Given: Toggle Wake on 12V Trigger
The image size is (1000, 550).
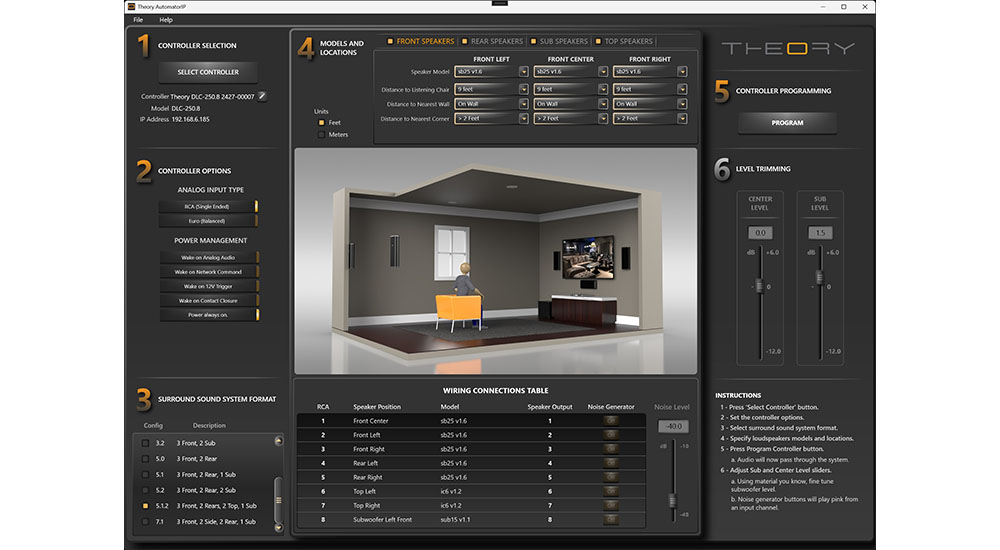Looking at the screenshot, I should pyautogui.click(x=209, y=286).
